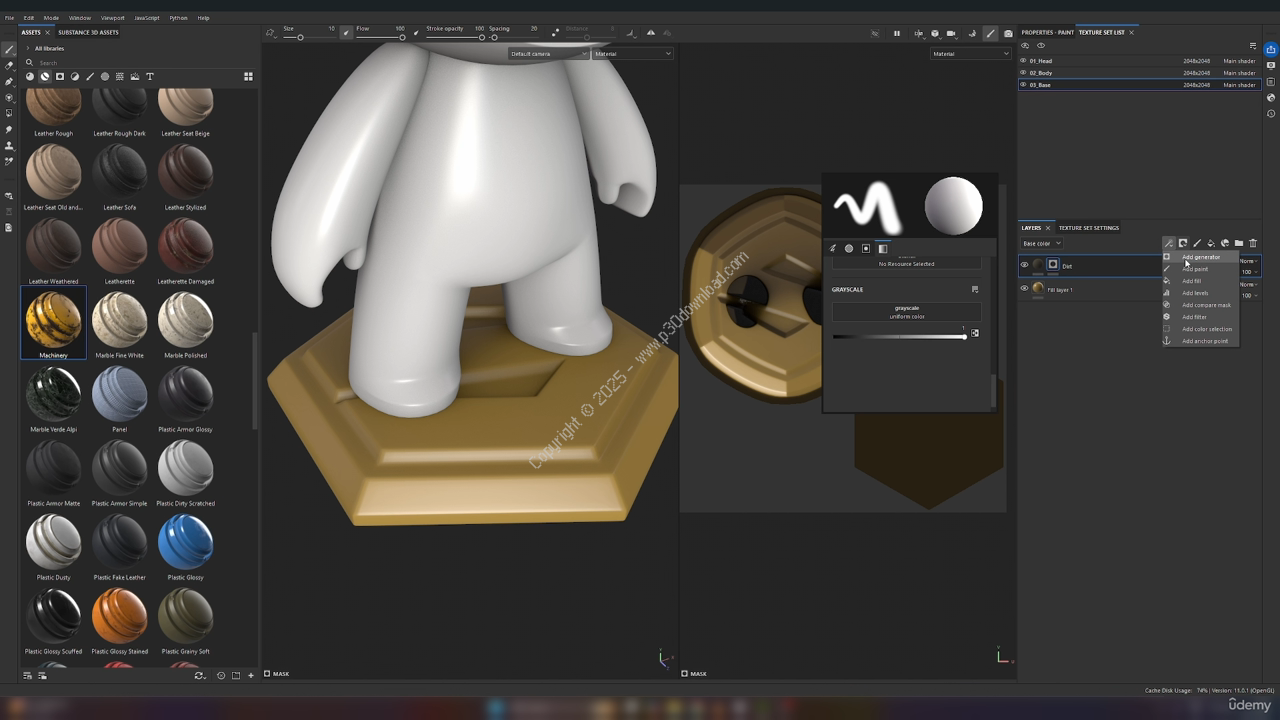The width and height of the screenshot is (1280, 720).
Task: Open the export textures icon in right sidebar
Action: 1271,49
